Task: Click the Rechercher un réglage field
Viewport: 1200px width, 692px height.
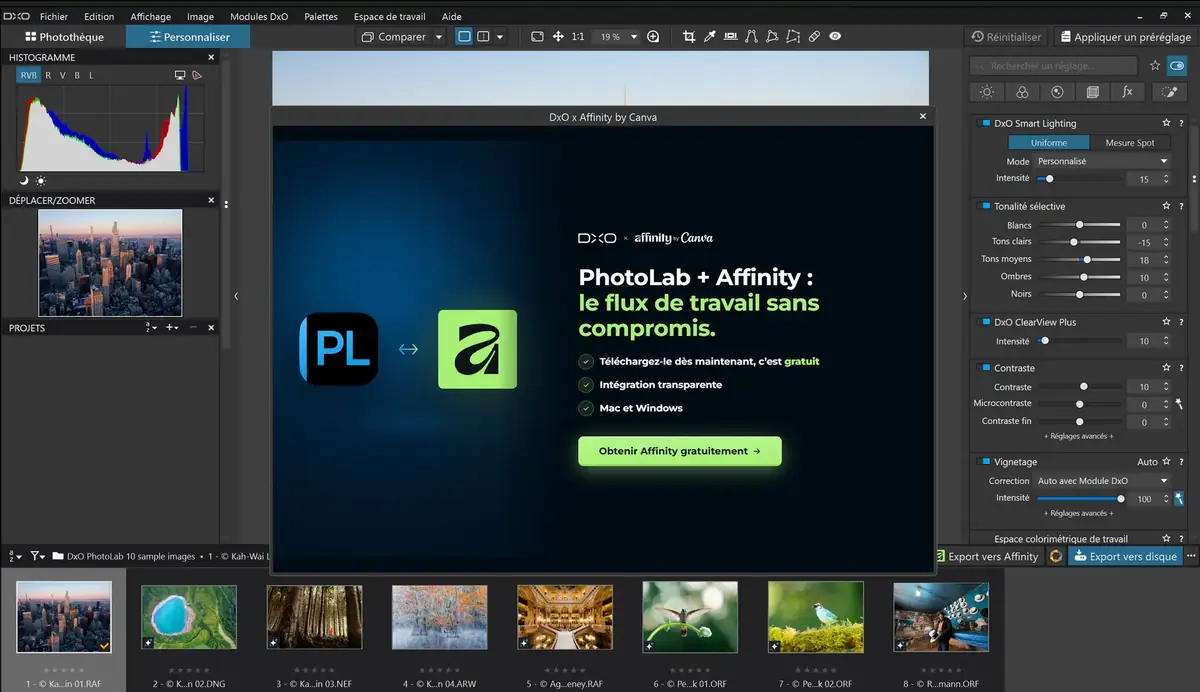Action: (x=1055, y=66)
